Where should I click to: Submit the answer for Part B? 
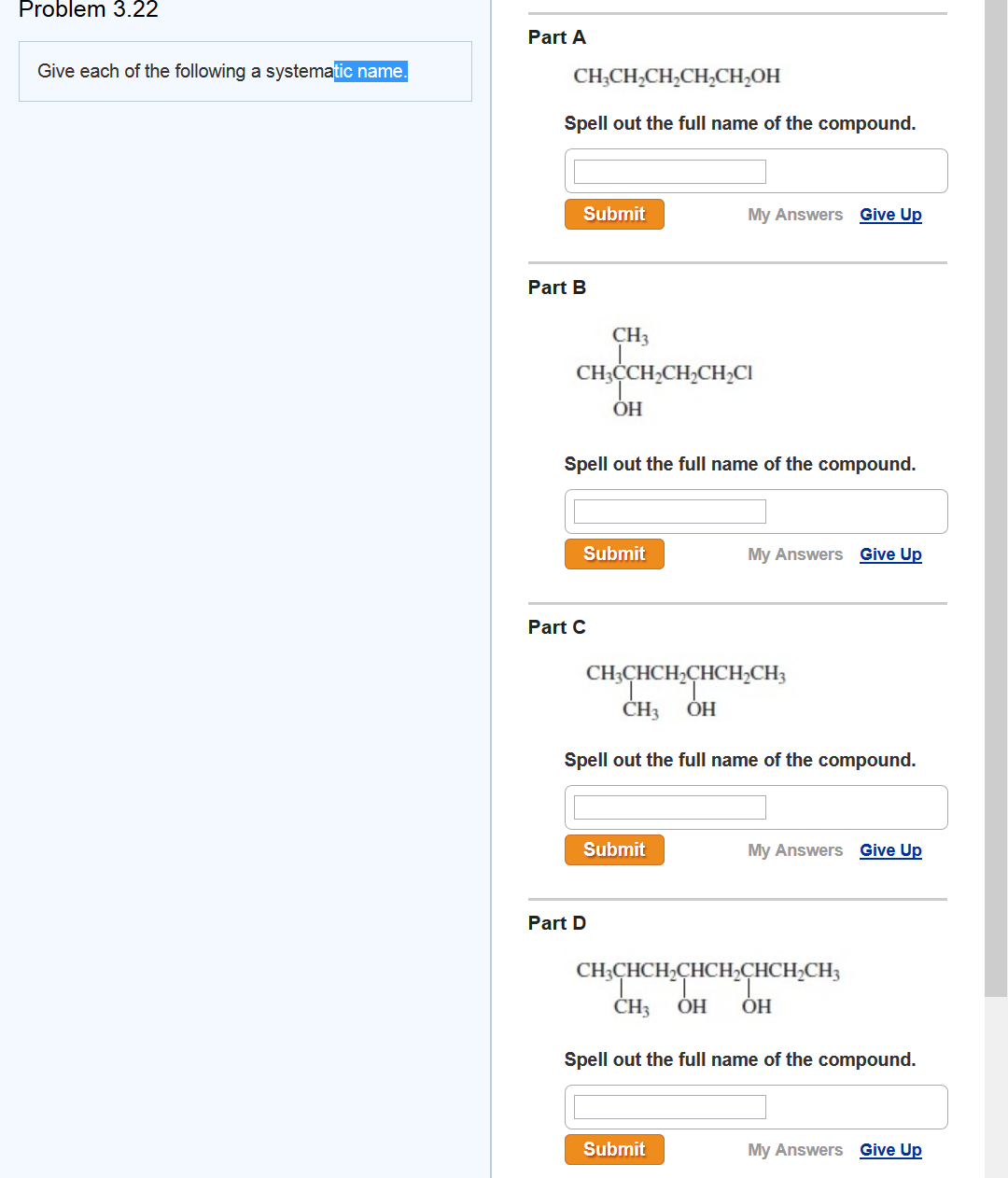614,554
